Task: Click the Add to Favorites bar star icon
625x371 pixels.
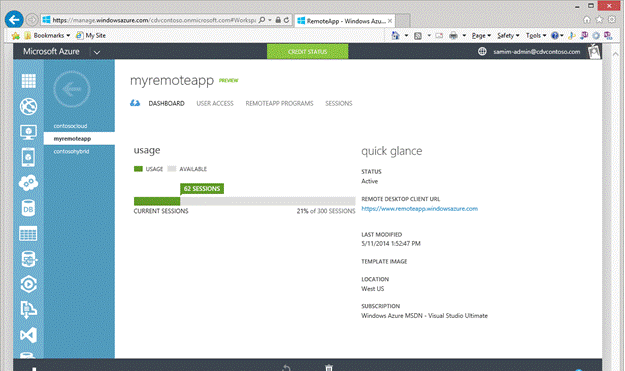Action: coord(16,35)
